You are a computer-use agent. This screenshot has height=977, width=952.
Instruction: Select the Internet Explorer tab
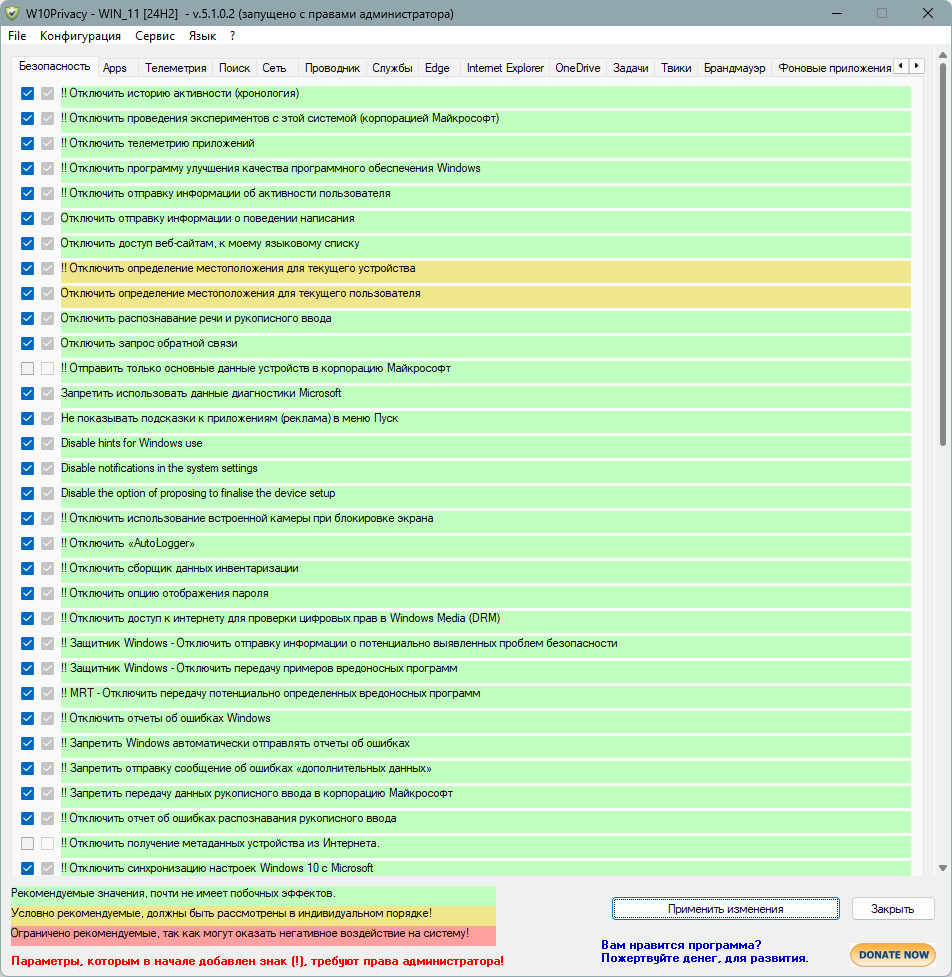[x=505, y=68]
